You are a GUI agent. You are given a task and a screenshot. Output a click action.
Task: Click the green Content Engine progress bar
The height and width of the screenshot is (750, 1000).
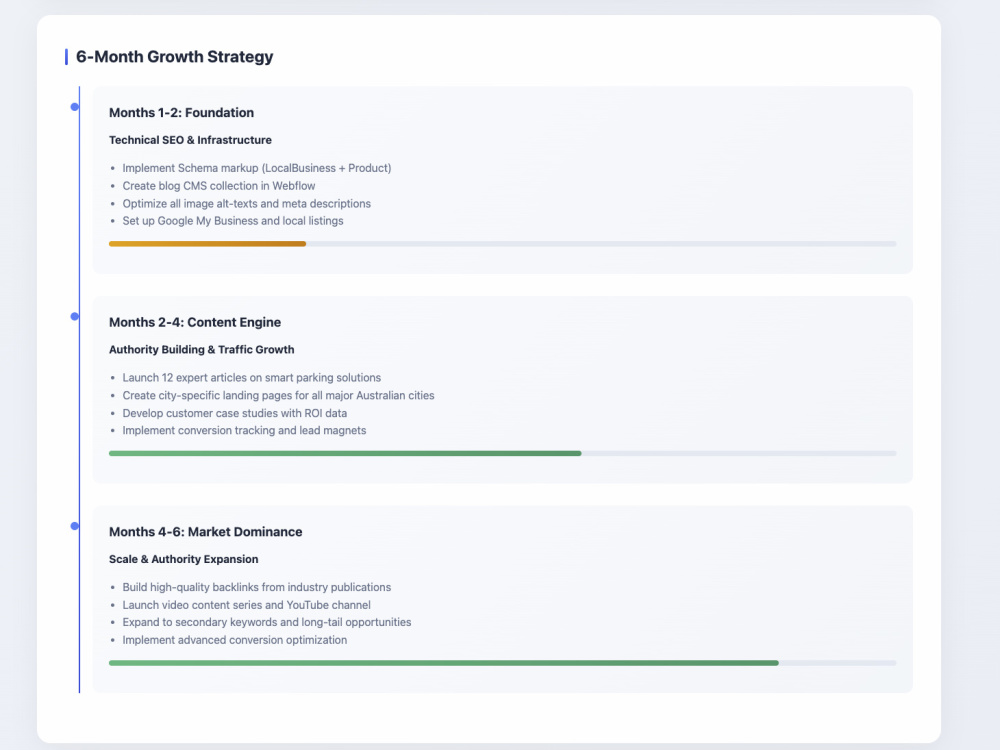point(345,453)
